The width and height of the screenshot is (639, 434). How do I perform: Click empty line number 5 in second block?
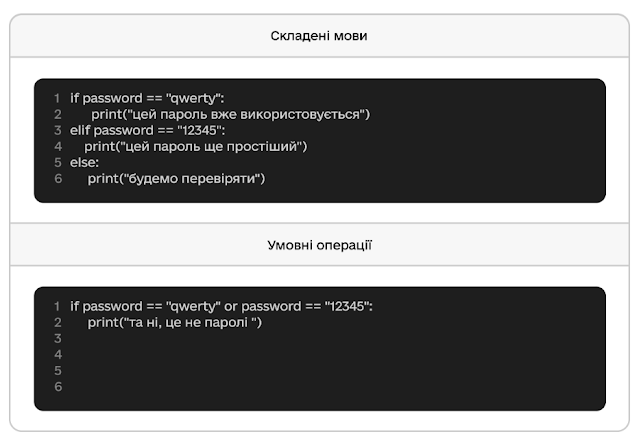tap(58, 370)
